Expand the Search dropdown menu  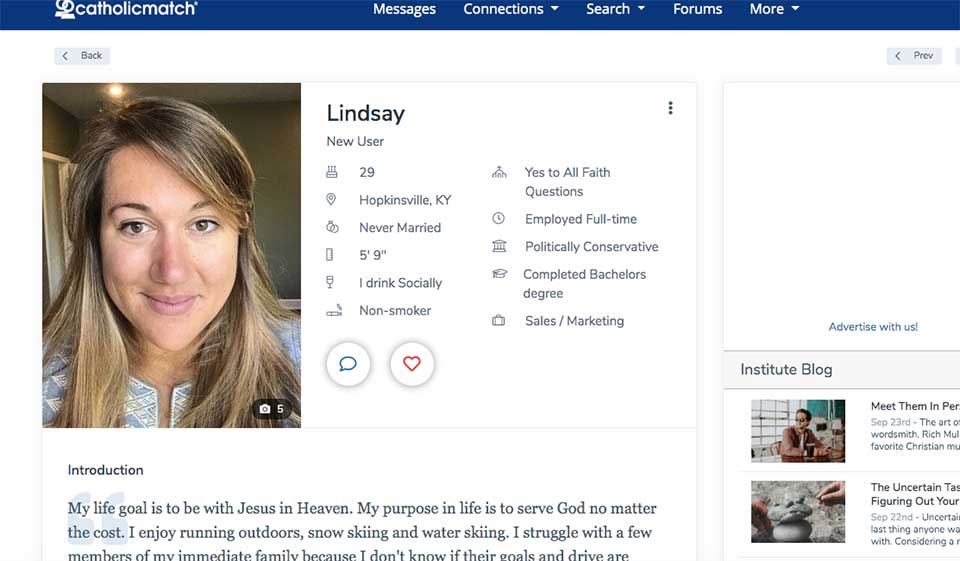615,9
